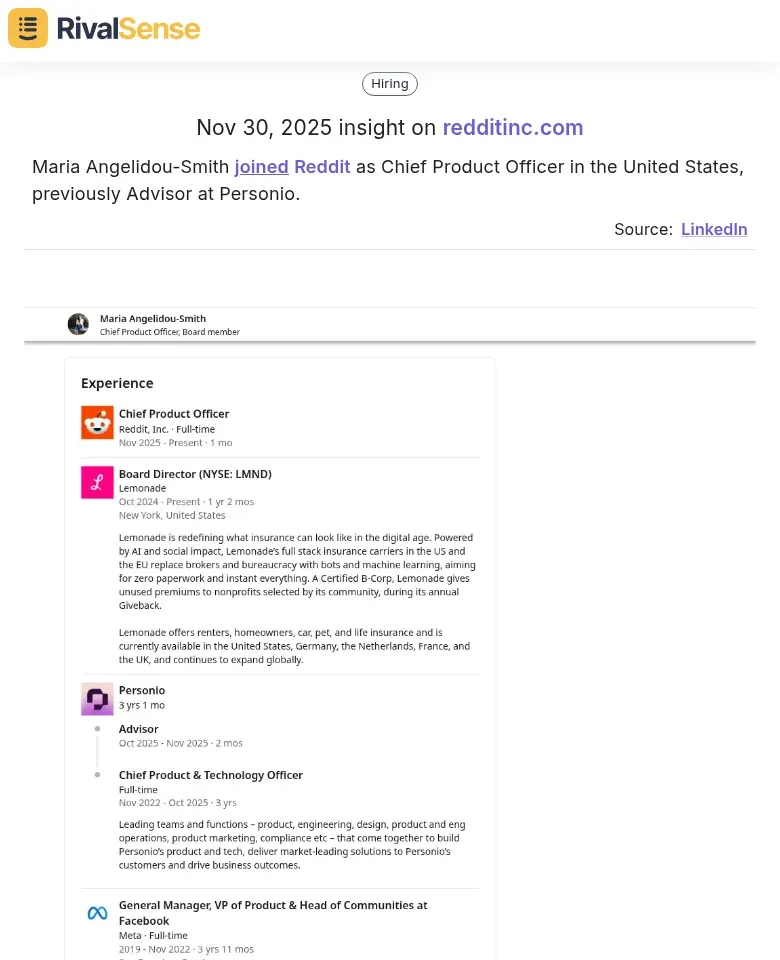The width and height of the screenshot is (780, 960).
Task: Click the Reddit hyperlink in the insight text
Action: 322,167
